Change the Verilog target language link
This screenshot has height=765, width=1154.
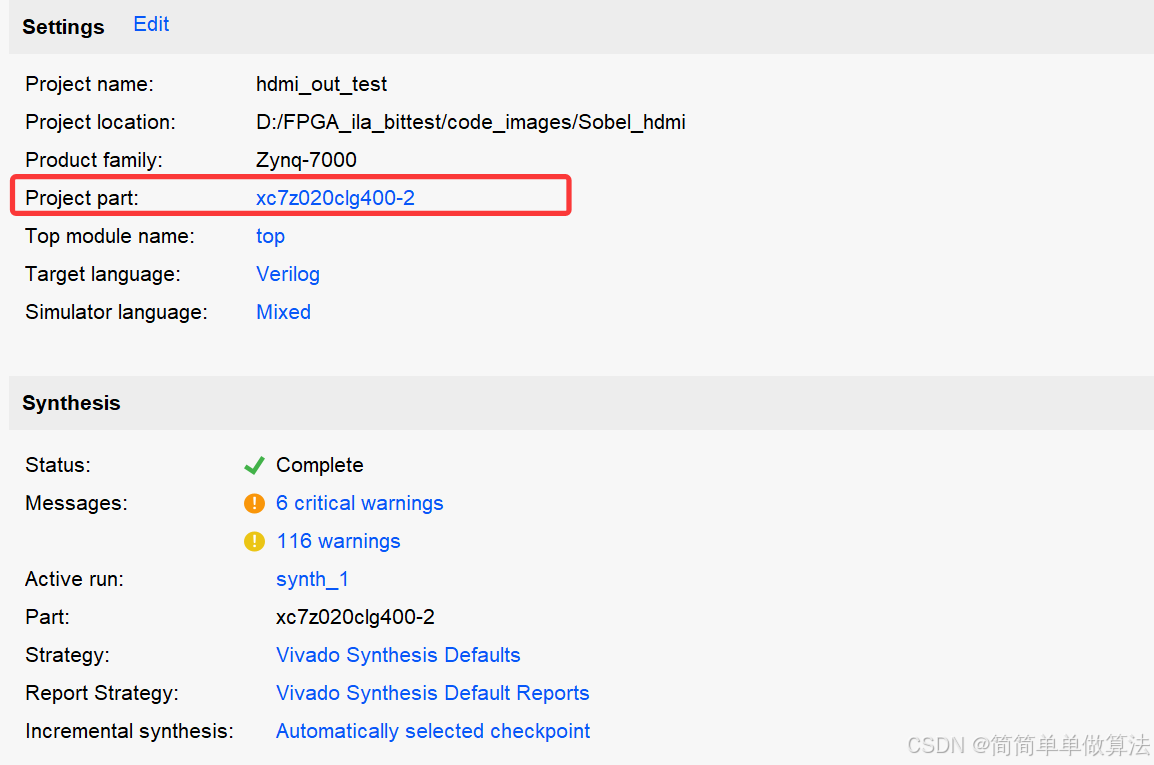[288, 275]
